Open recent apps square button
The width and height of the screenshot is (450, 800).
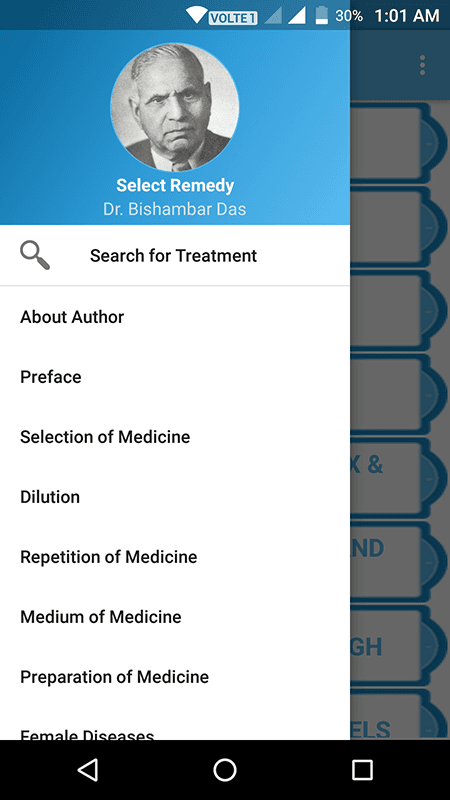click(x=362, y=769)
